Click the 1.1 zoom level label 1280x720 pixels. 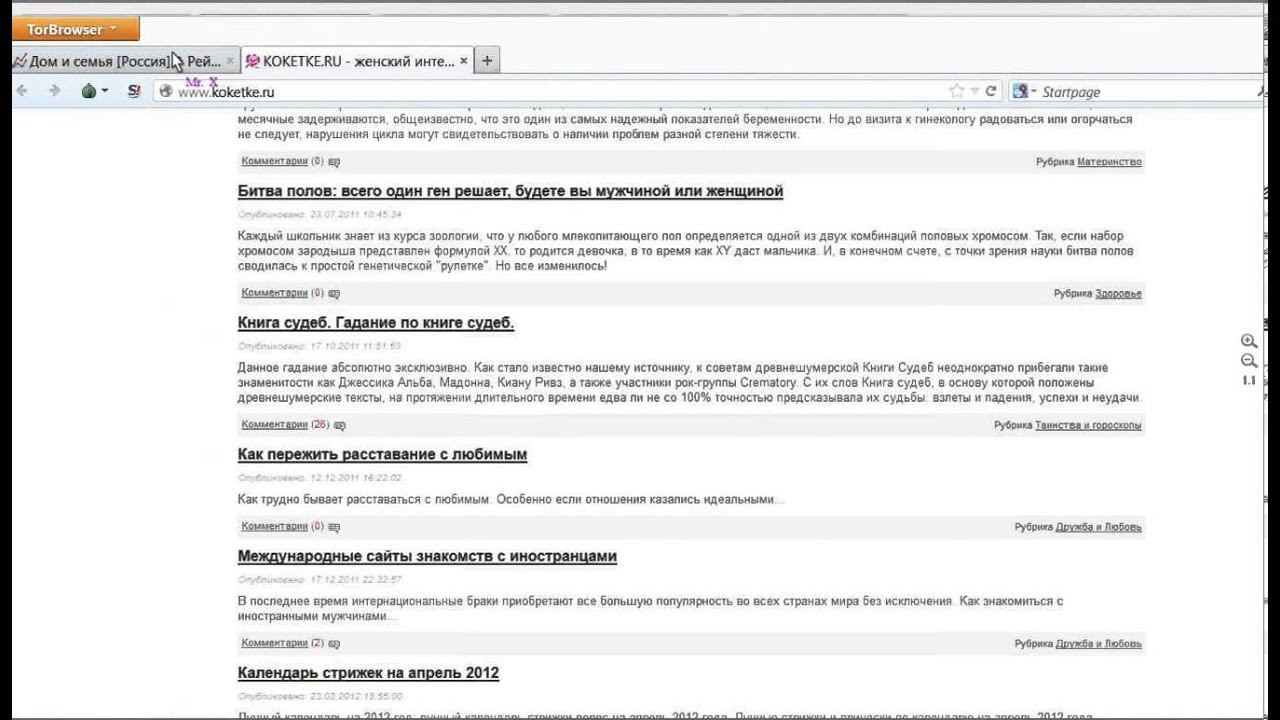(x=1249, y=381)
